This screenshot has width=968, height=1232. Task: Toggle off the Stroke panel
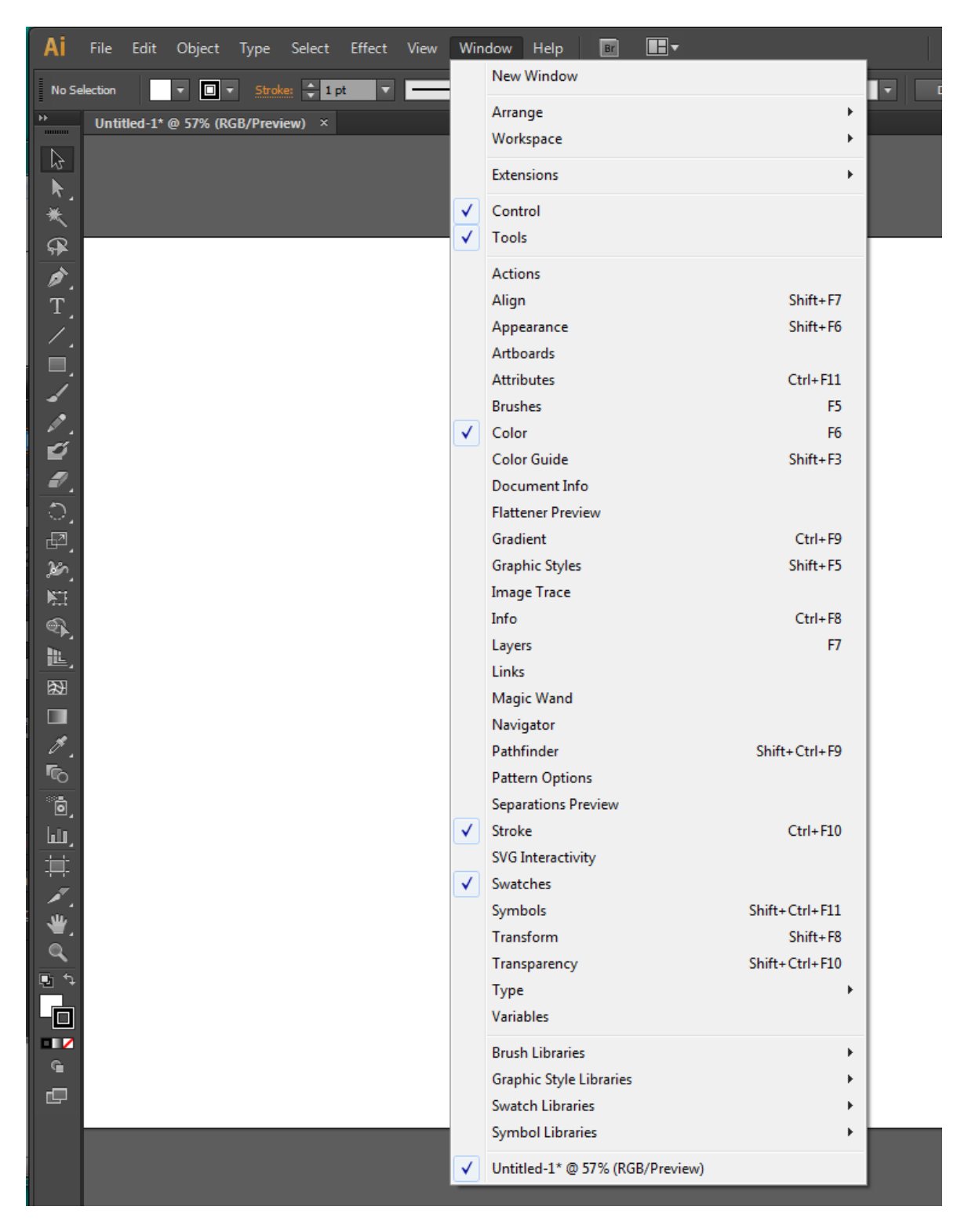tap(659, 831)
